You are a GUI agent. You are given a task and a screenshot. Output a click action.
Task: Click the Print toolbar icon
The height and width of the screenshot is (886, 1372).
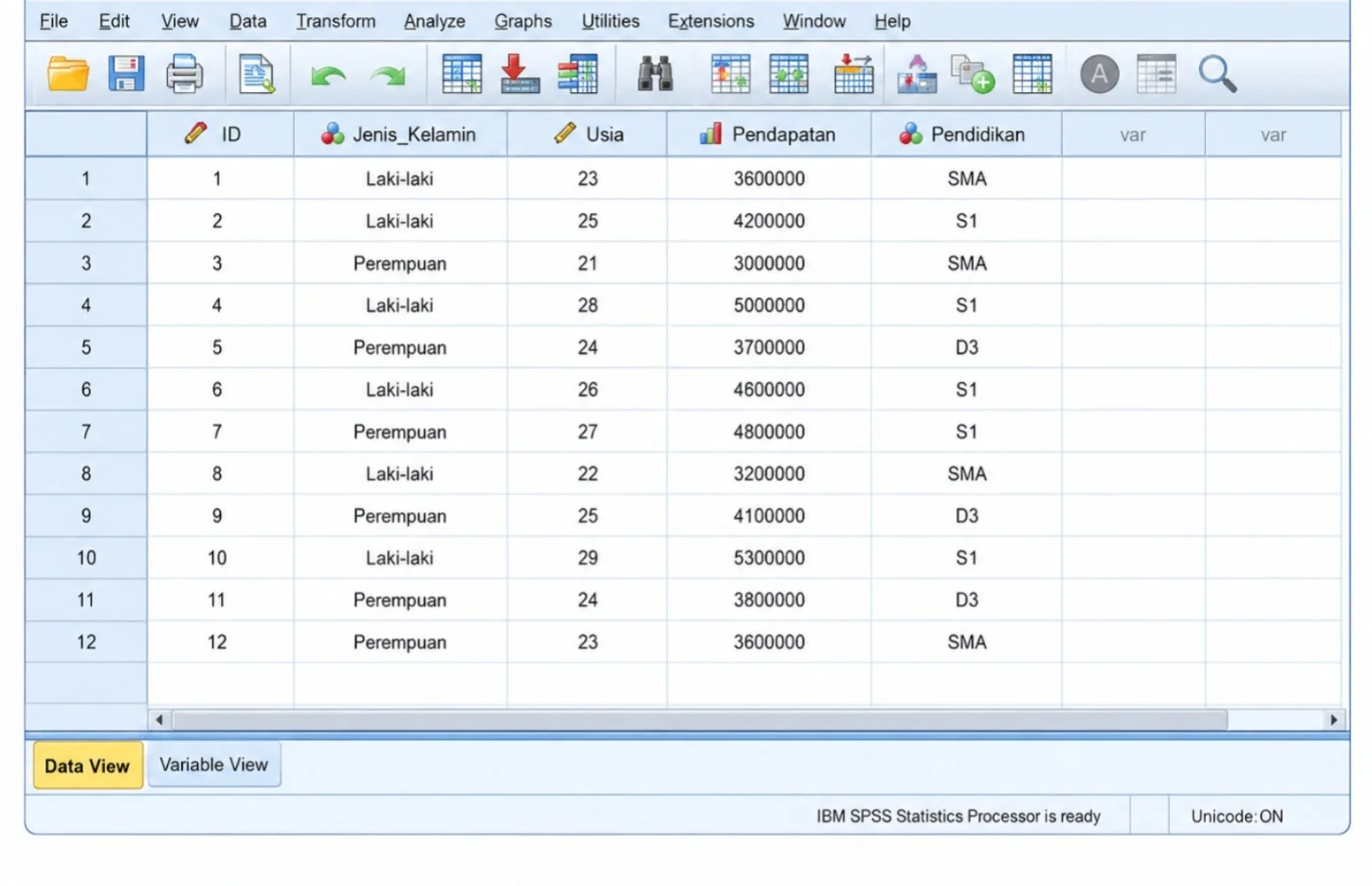tap(184, 74)
